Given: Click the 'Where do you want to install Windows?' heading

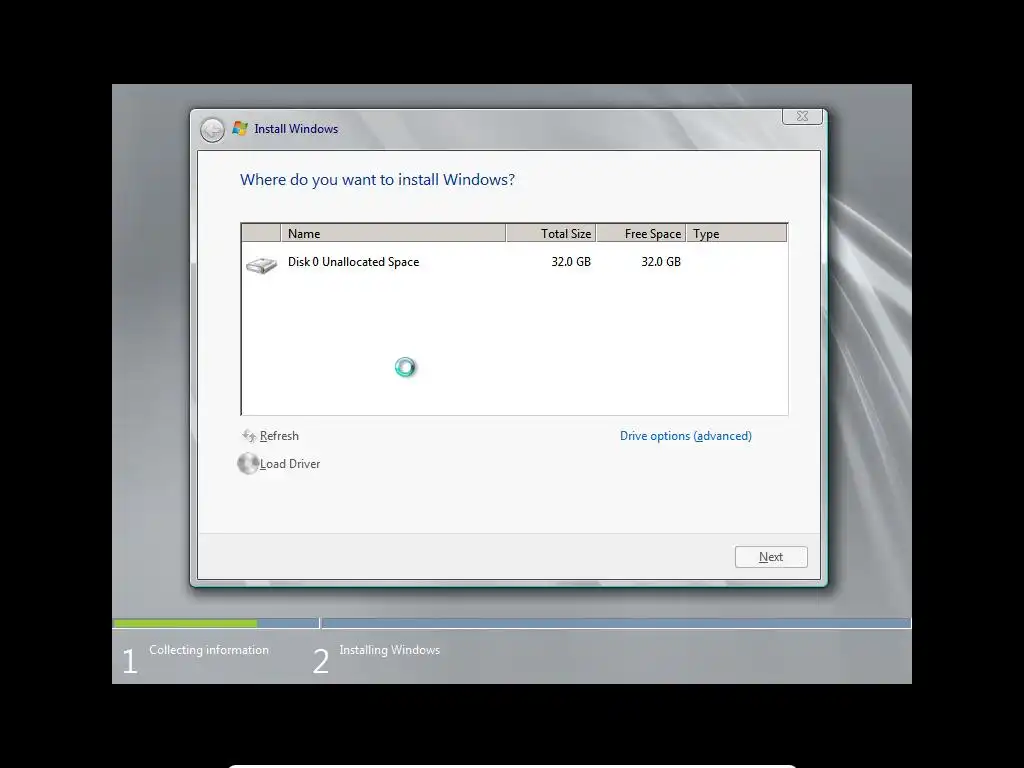Looking at the screenshot, I should 377,180.
